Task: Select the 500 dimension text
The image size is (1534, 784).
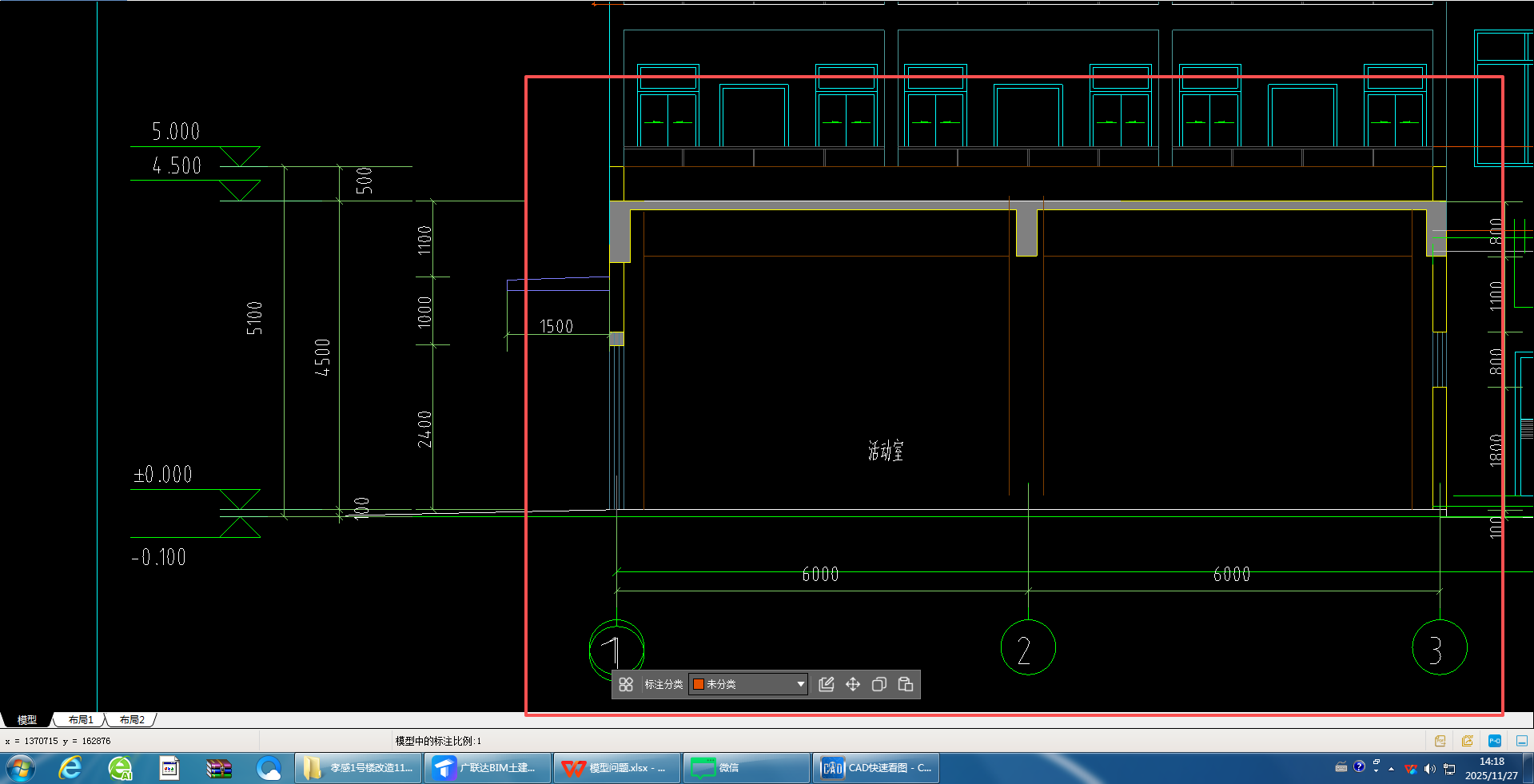Action: 364,181
